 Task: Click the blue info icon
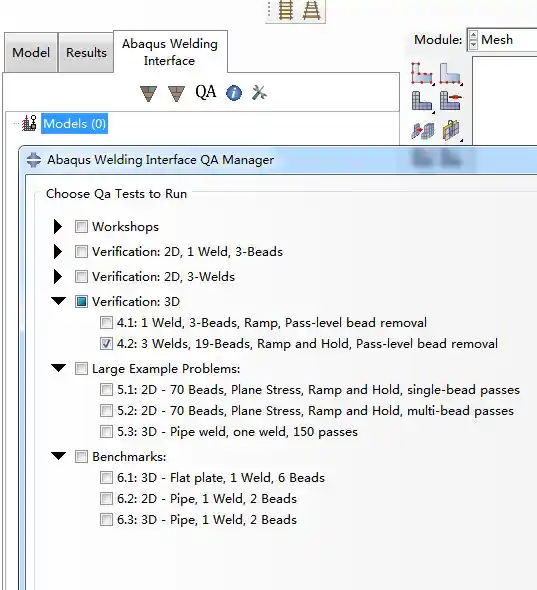click(x=234, y=93)
